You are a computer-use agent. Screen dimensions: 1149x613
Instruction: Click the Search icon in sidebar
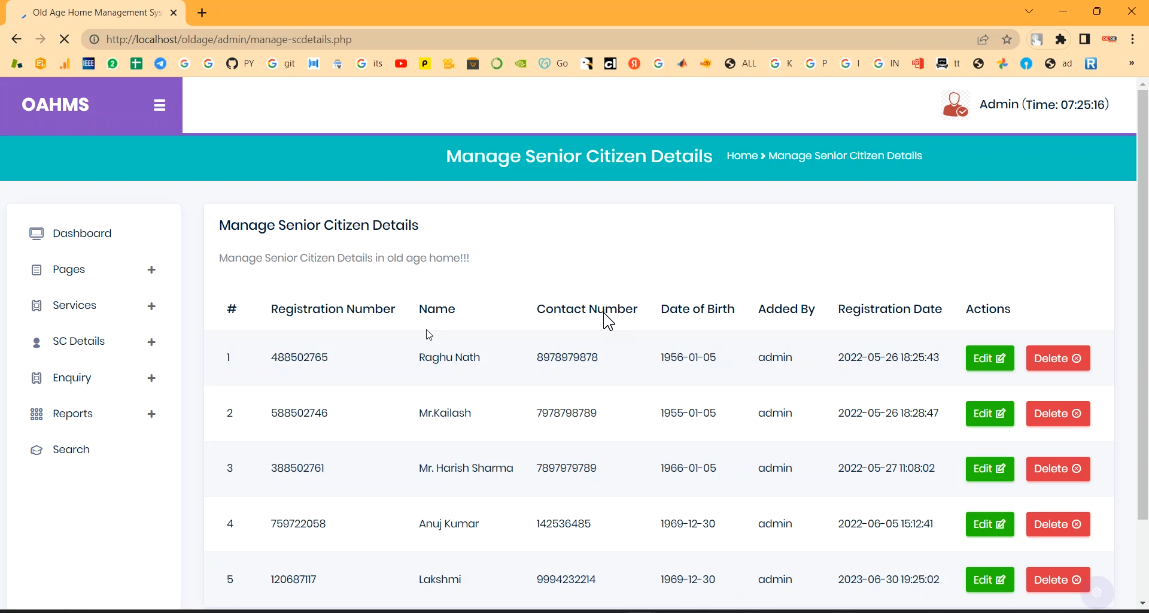coord(37,450)
